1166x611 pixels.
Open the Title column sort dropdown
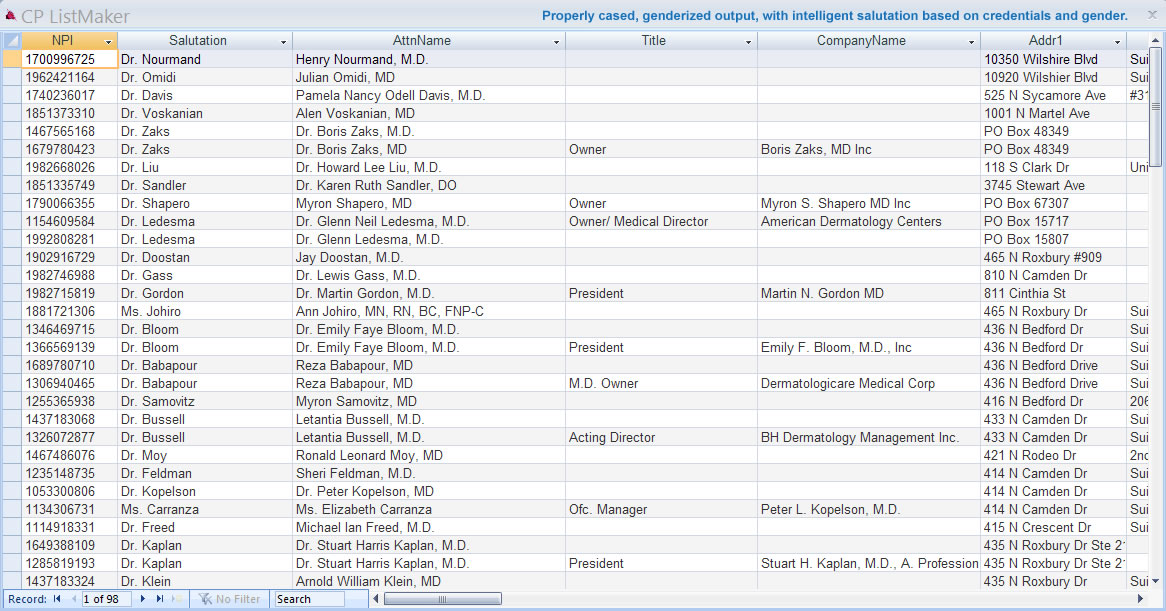point(748,42)
